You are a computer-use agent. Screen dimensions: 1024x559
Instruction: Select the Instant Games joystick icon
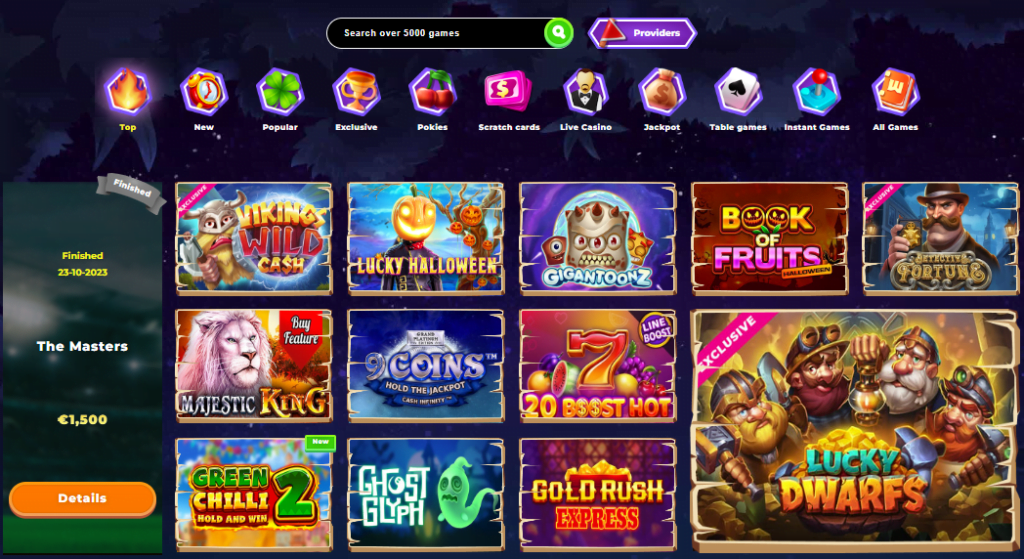(816, 91)
